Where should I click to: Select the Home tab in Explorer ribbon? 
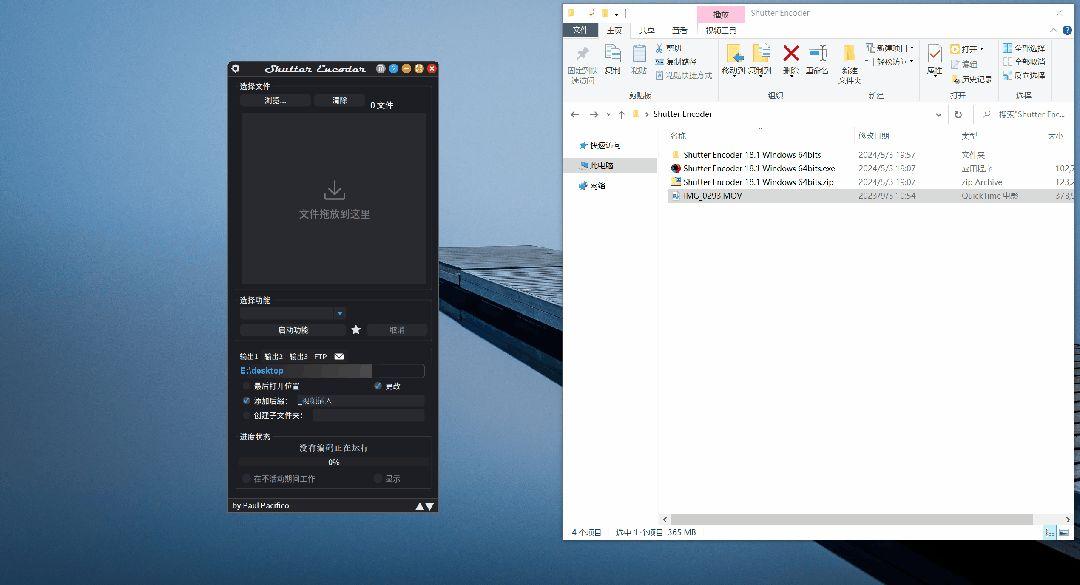614,30
